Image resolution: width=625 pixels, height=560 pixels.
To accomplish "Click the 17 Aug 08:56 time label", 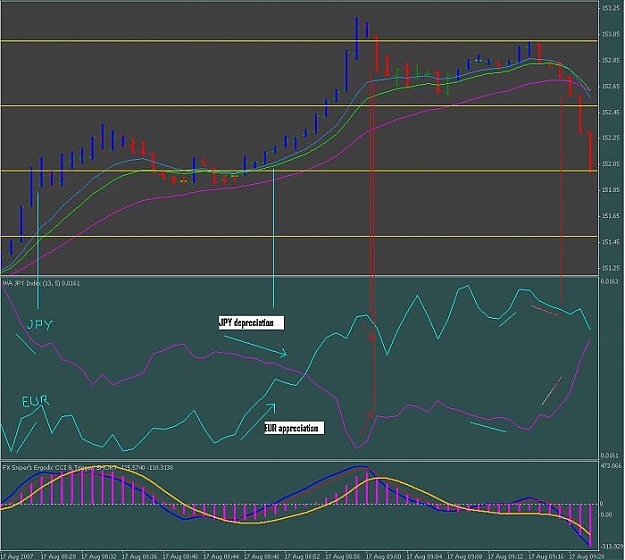I will click(343, 556).
